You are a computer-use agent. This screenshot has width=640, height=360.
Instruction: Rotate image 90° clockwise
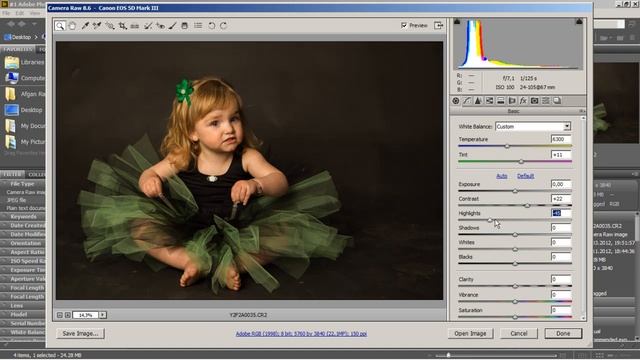coord(223,26)
